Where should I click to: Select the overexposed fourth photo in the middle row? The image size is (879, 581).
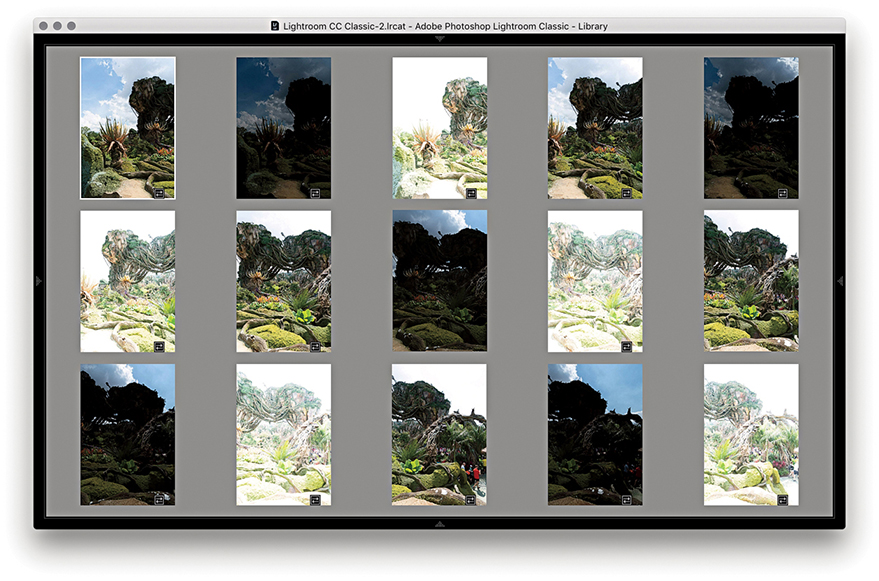tap(595, 281)
